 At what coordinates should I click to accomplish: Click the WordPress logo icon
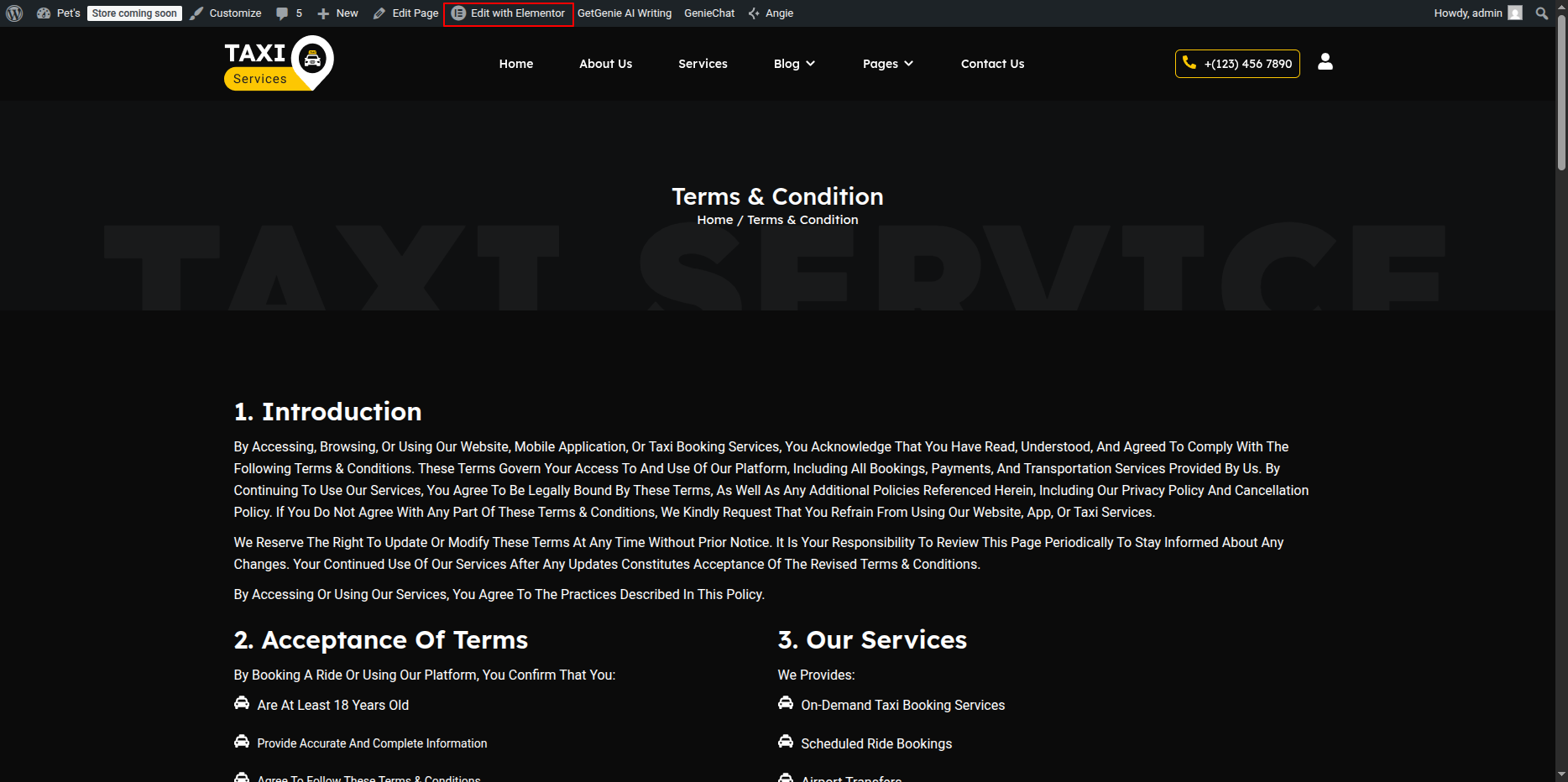[14, 13]
